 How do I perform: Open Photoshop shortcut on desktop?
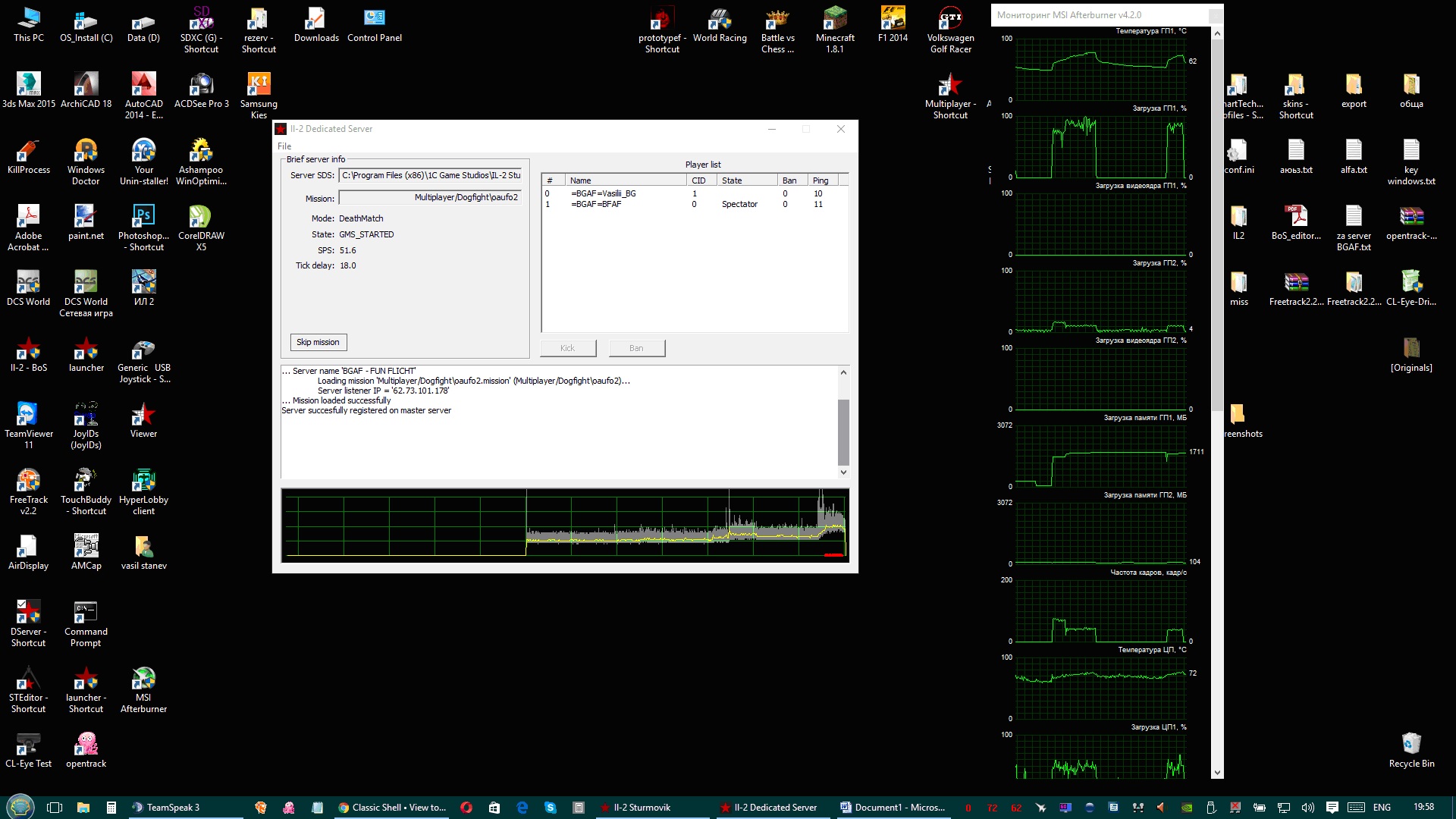[144, 227]
